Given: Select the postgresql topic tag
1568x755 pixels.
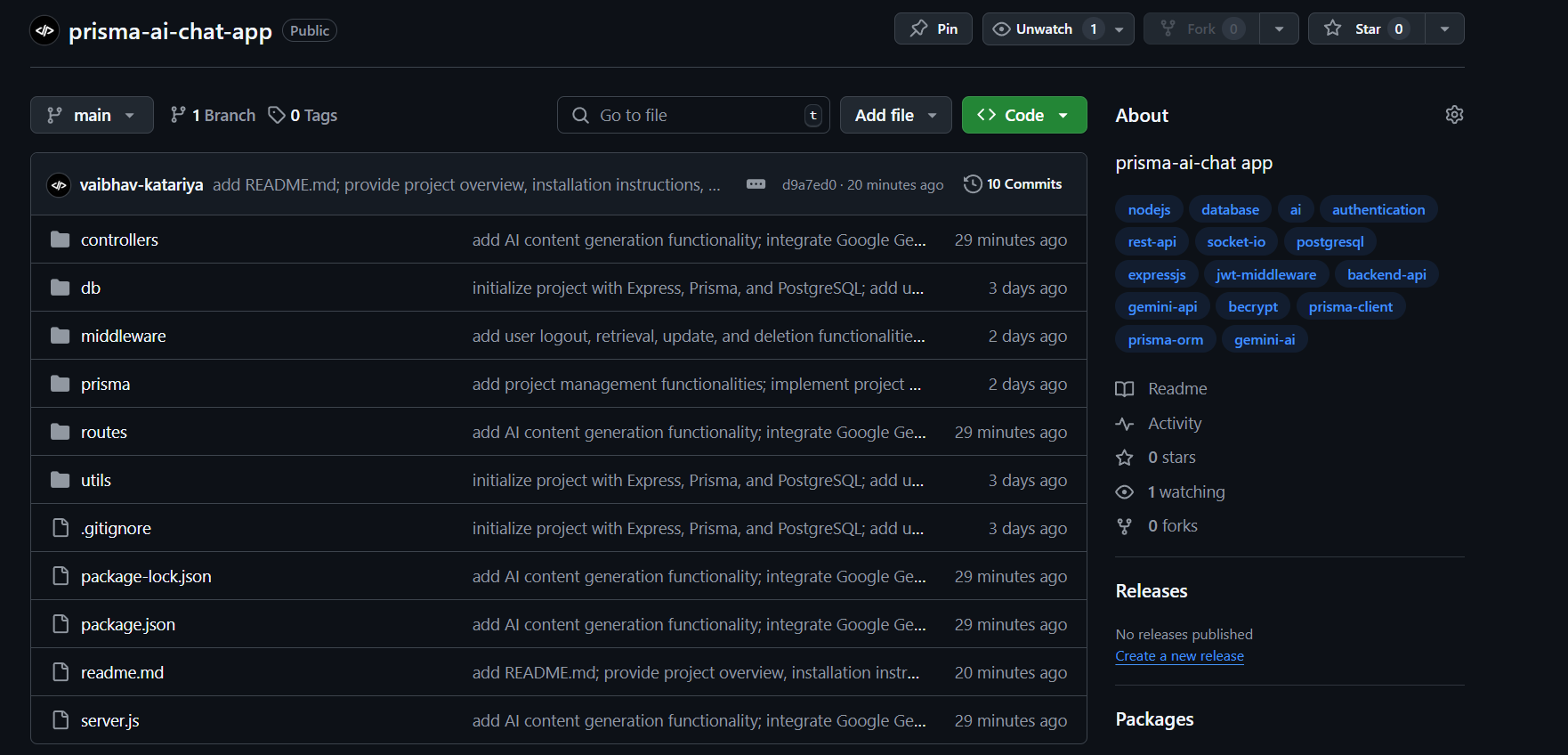Looking at the screenshot, I should 1330,241.
